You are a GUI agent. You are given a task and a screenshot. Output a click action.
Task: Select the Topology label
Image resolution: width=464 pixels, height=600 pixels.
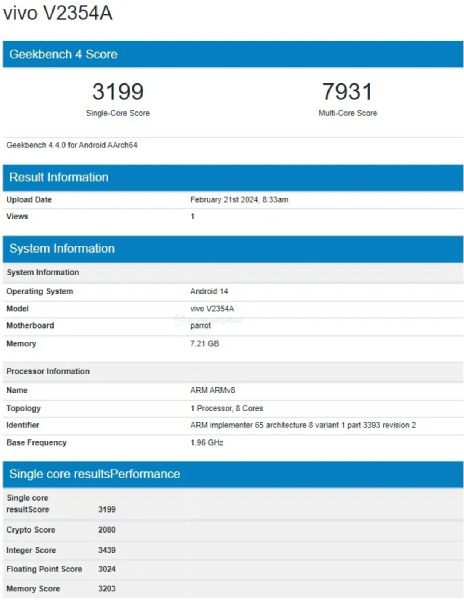point(23,408)
